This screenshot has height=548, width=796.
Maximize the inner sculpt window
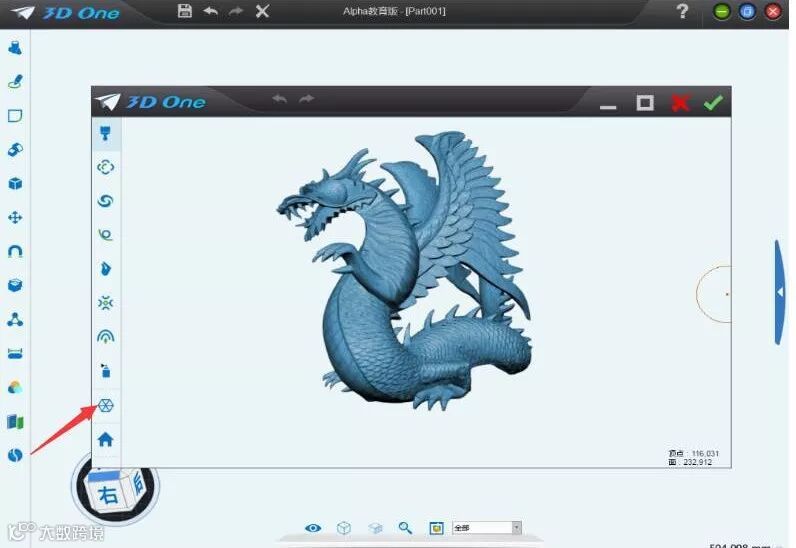[x=645, y=103]
